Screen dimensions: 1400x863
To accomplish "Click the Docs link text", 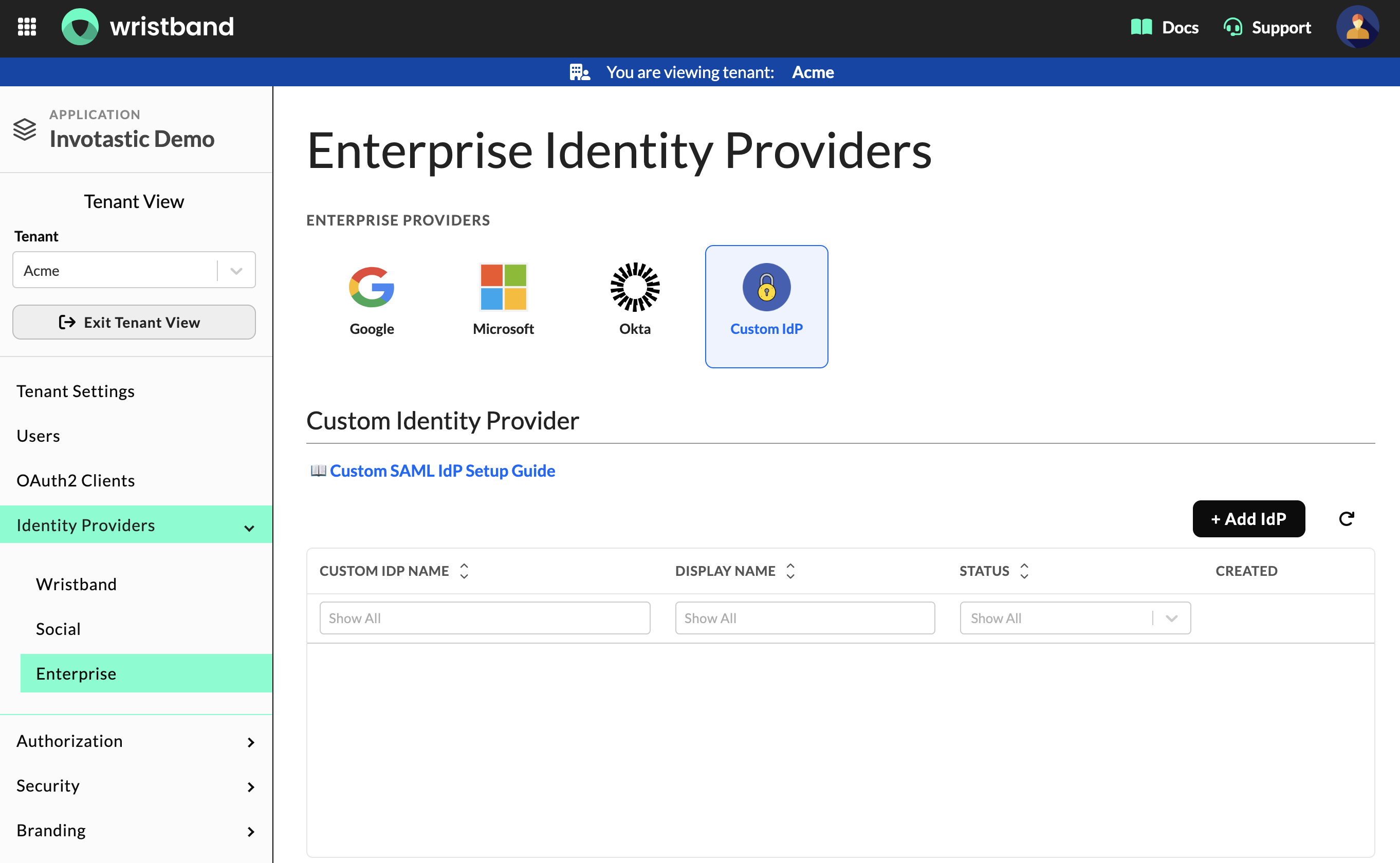I will (x=1180, y=27).
